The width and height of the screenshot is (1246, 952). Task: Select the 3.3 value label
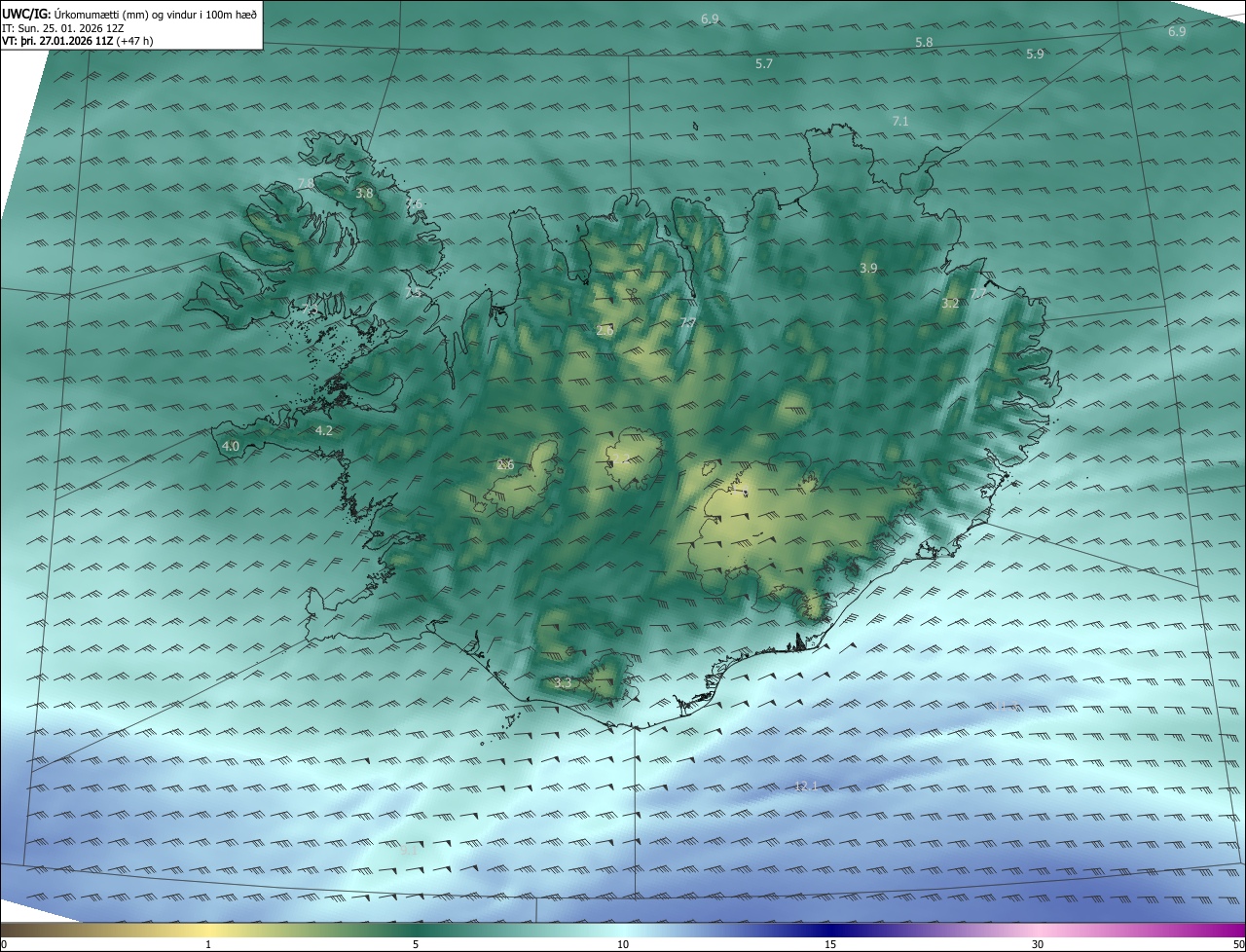point(563,683)
